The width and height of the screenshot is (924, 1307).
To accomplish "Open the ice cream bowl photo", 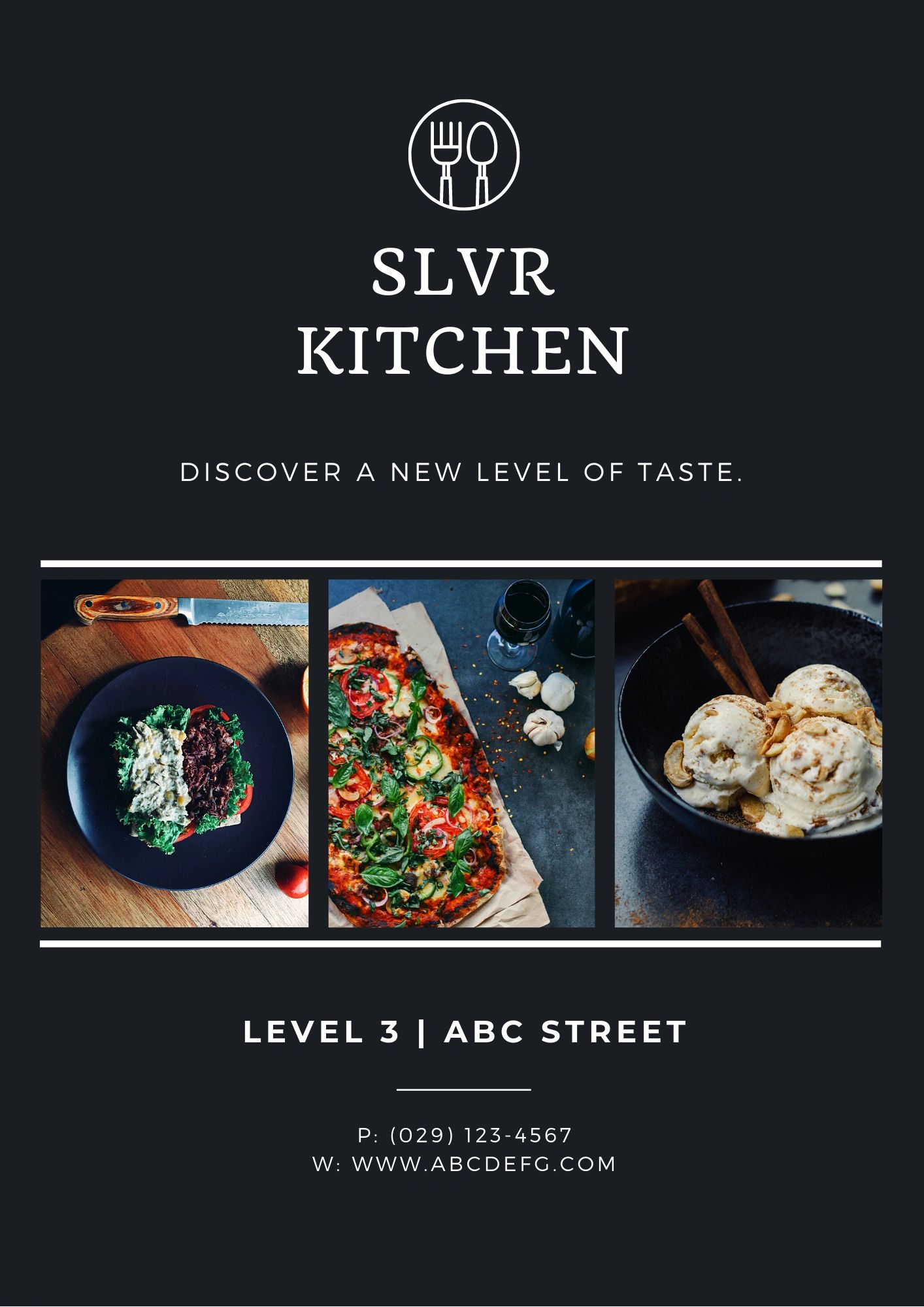I will point(748,753).
